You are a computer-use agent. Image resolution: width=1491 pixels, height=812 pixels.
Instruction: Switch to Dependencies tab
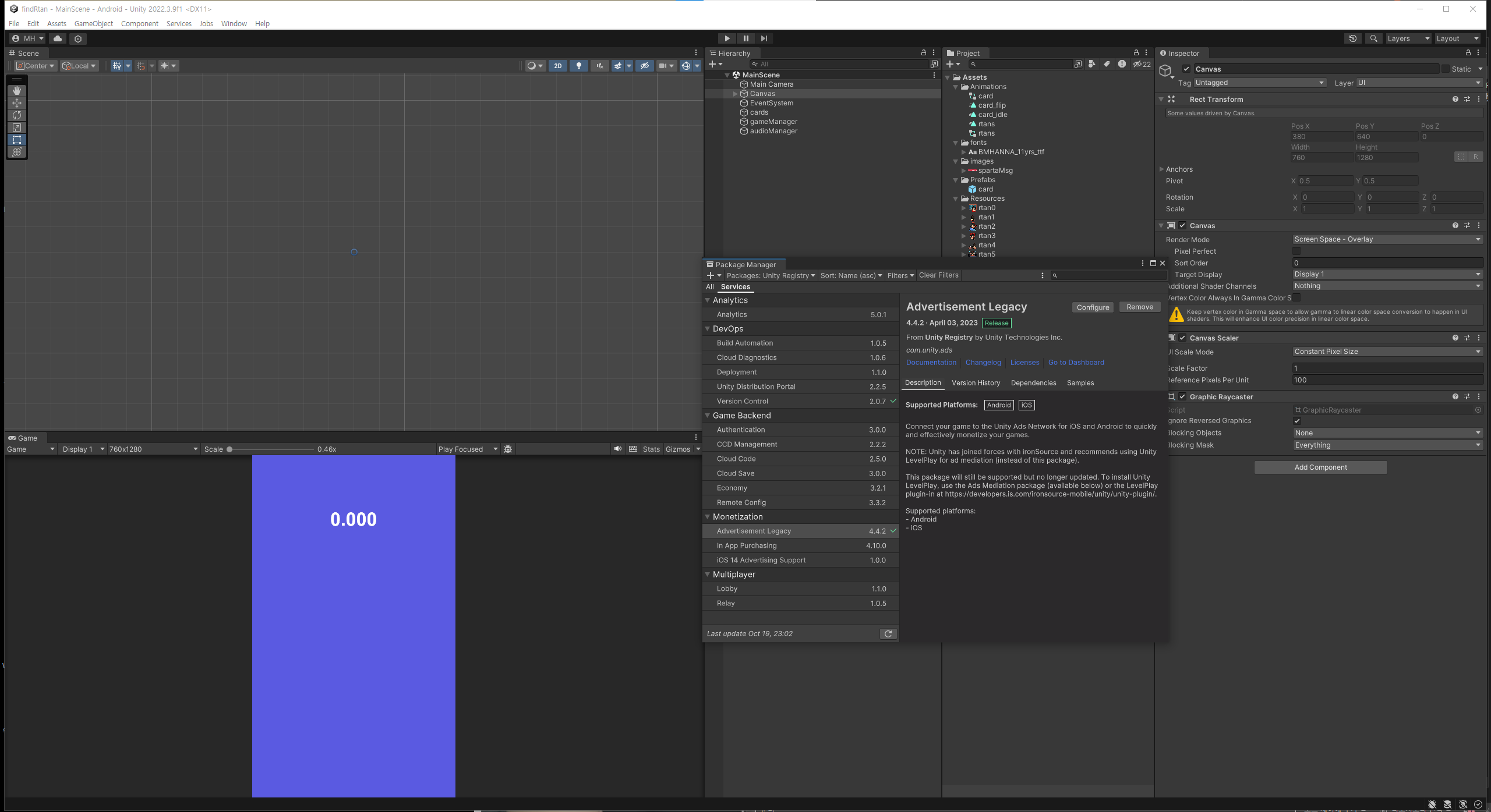(x=1034, y=382)
